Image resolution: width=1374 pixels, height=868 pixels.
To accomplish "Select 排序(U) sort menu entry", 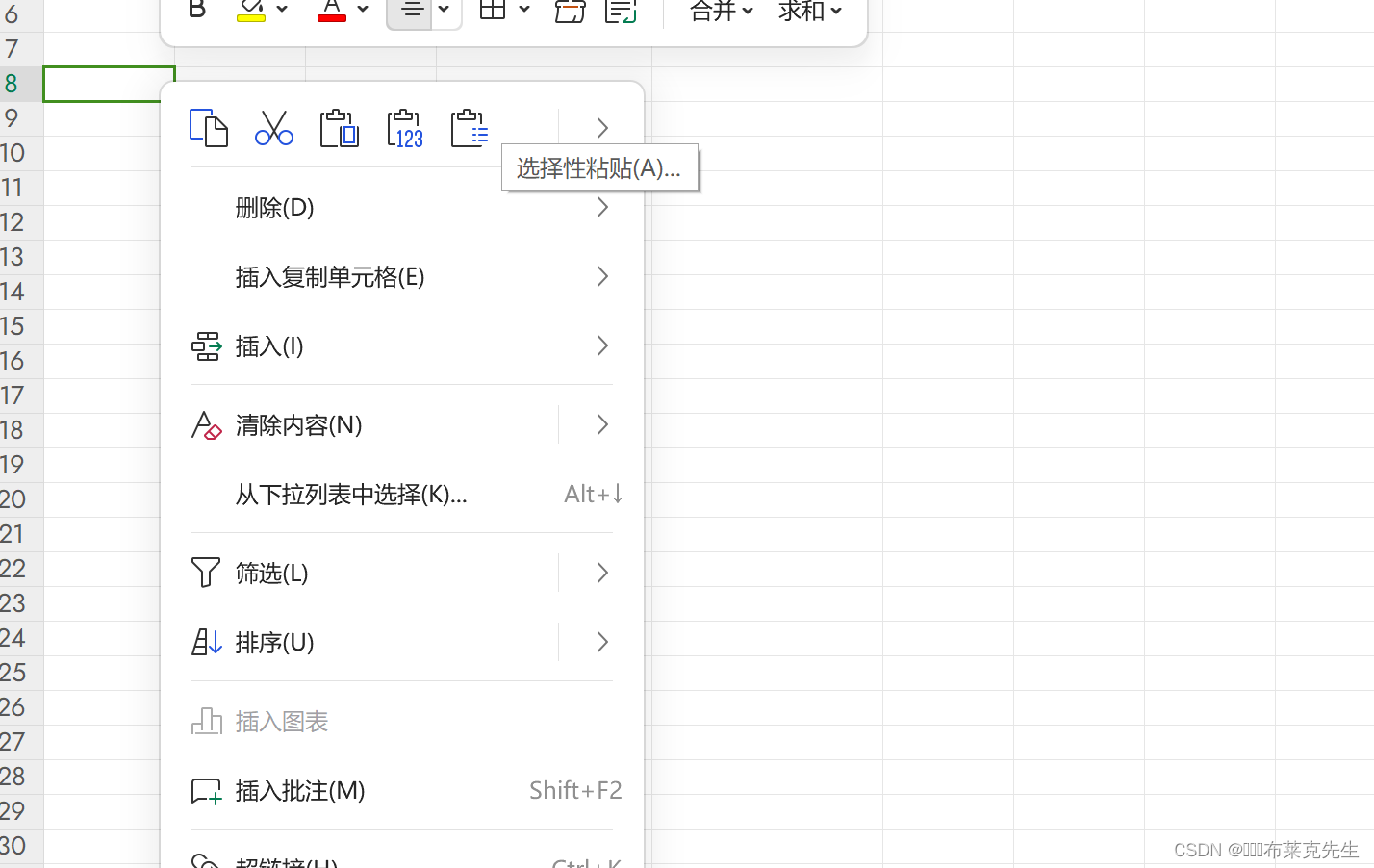I will (275, 643).
